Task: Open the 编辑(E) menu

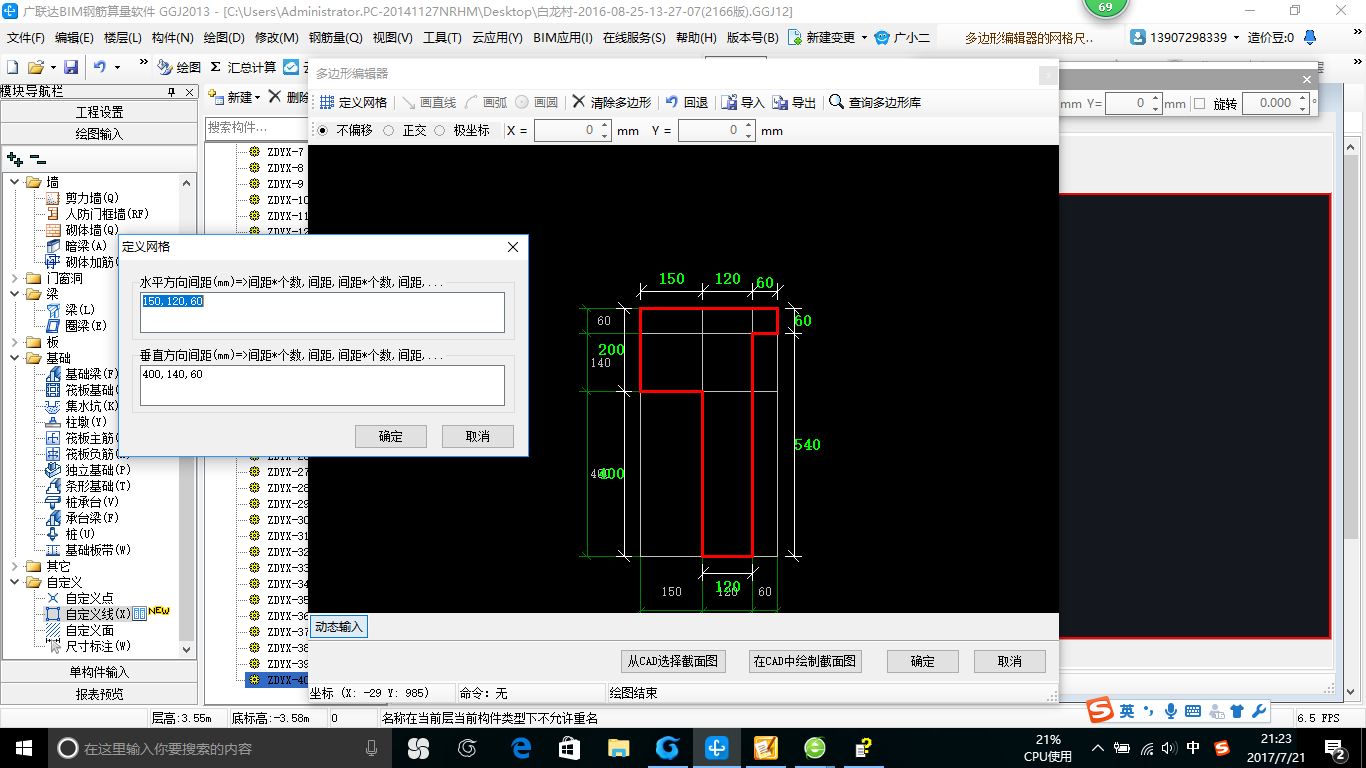Action: coord(74,38)
